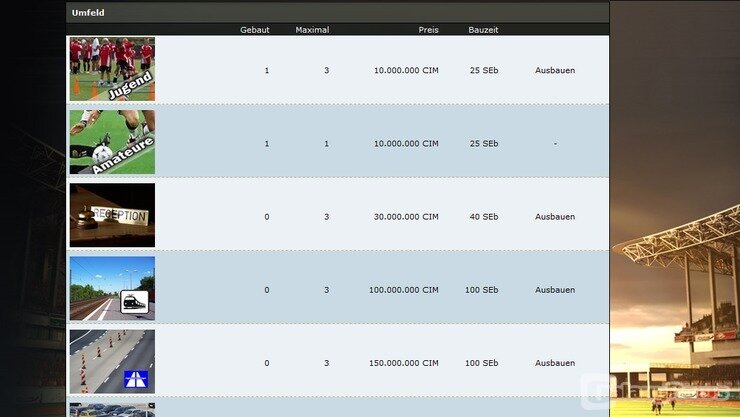Open the Jugend youth training thumbnail
The height and width of the screenshot is (417, 740).
[x=112, y=69]
